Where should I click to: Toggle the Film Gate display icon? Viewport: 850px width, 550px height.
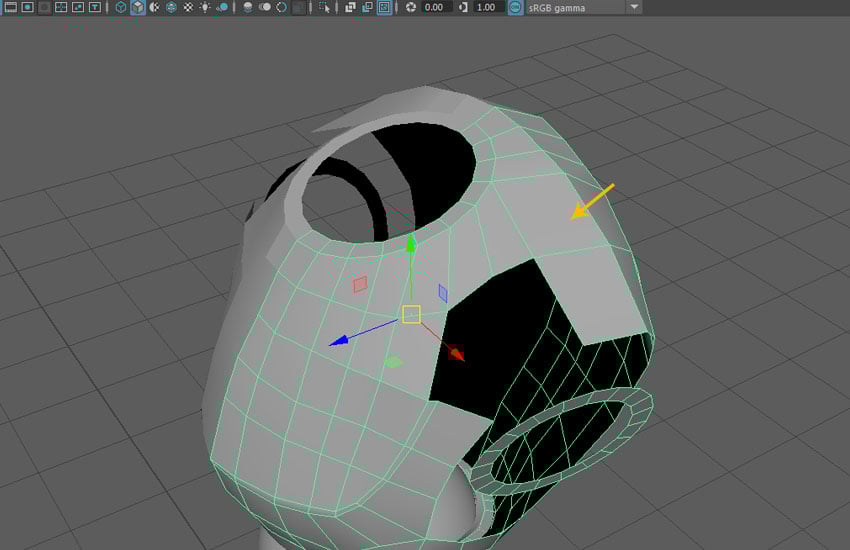click(x=10, y=7)
